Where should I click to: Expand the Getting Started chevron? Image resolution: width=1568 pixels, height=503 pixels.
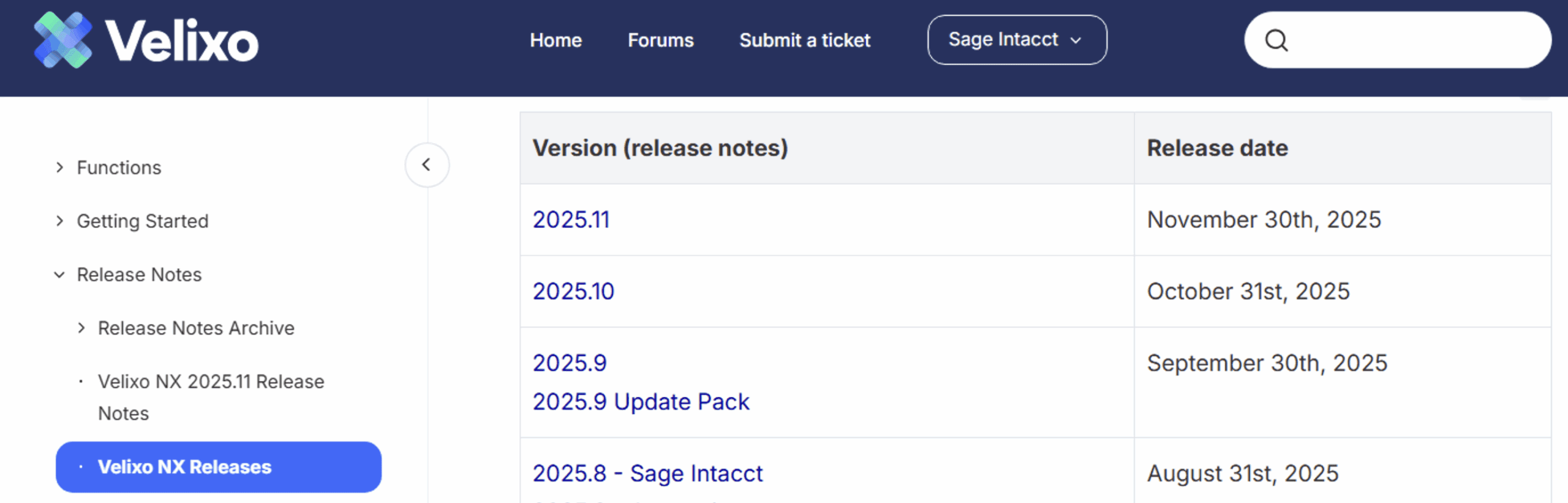point(59,220)
